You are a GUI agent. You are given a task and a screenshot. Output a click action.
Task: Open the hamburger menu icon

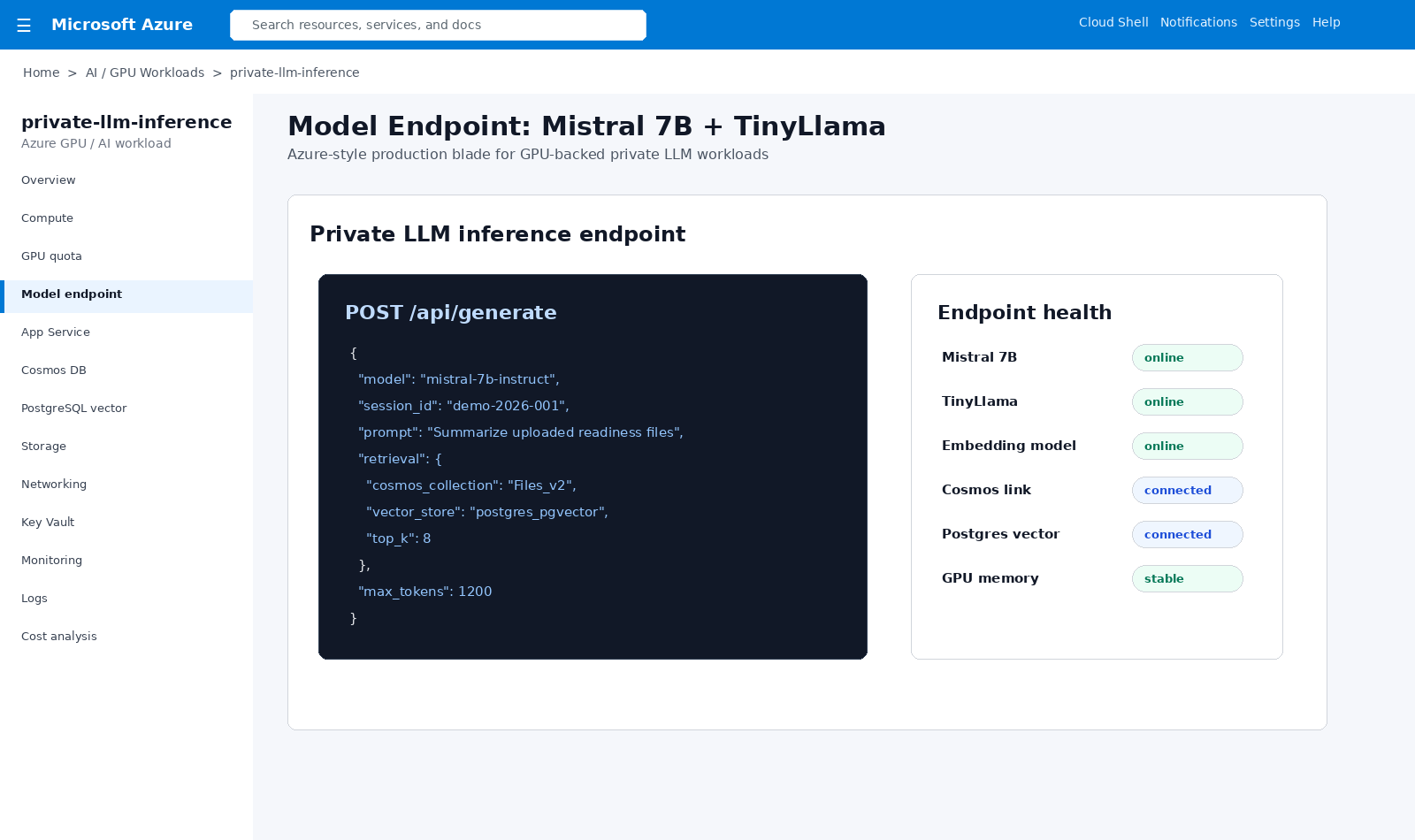[24, 26]
